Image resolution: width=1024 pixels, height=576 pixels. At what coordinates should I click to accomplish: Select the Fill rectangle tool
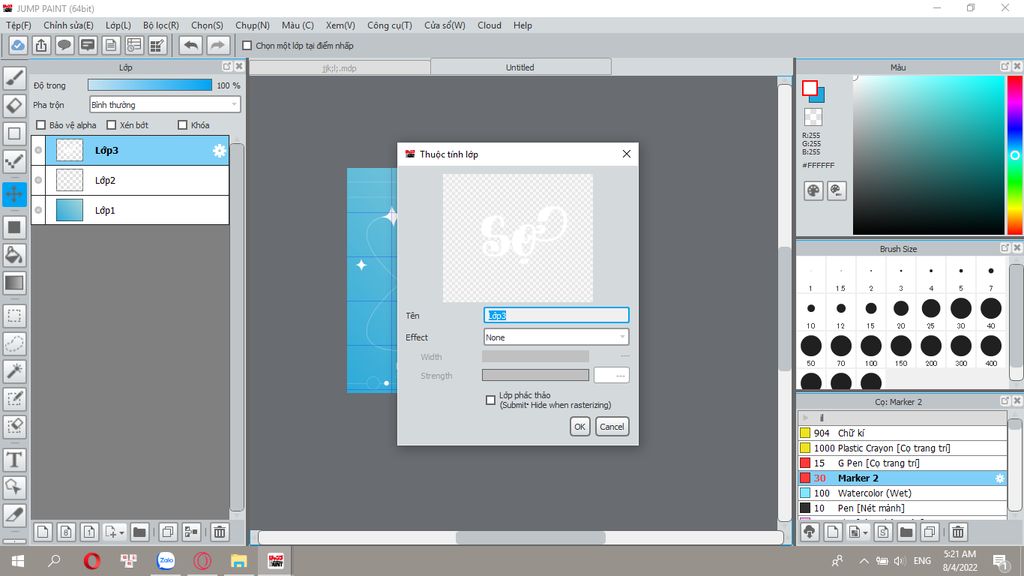(x=14, y=227)
